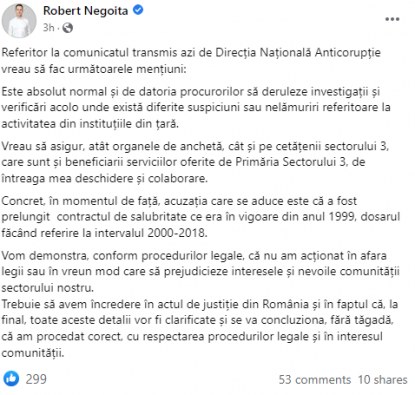Screen dimensions: 415x395
Task: Open the 3h post timestamp
Action: tap(48, 28)
